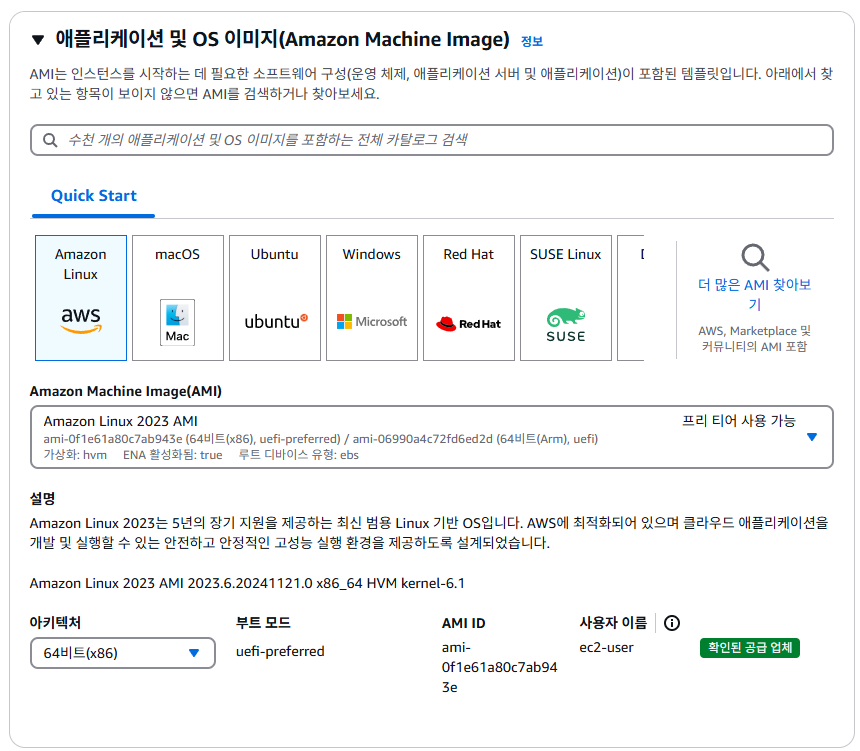Click the Microsoft logo
This screenshot has height=751, width=860.
pyautogui.click(x=372, y=321)
